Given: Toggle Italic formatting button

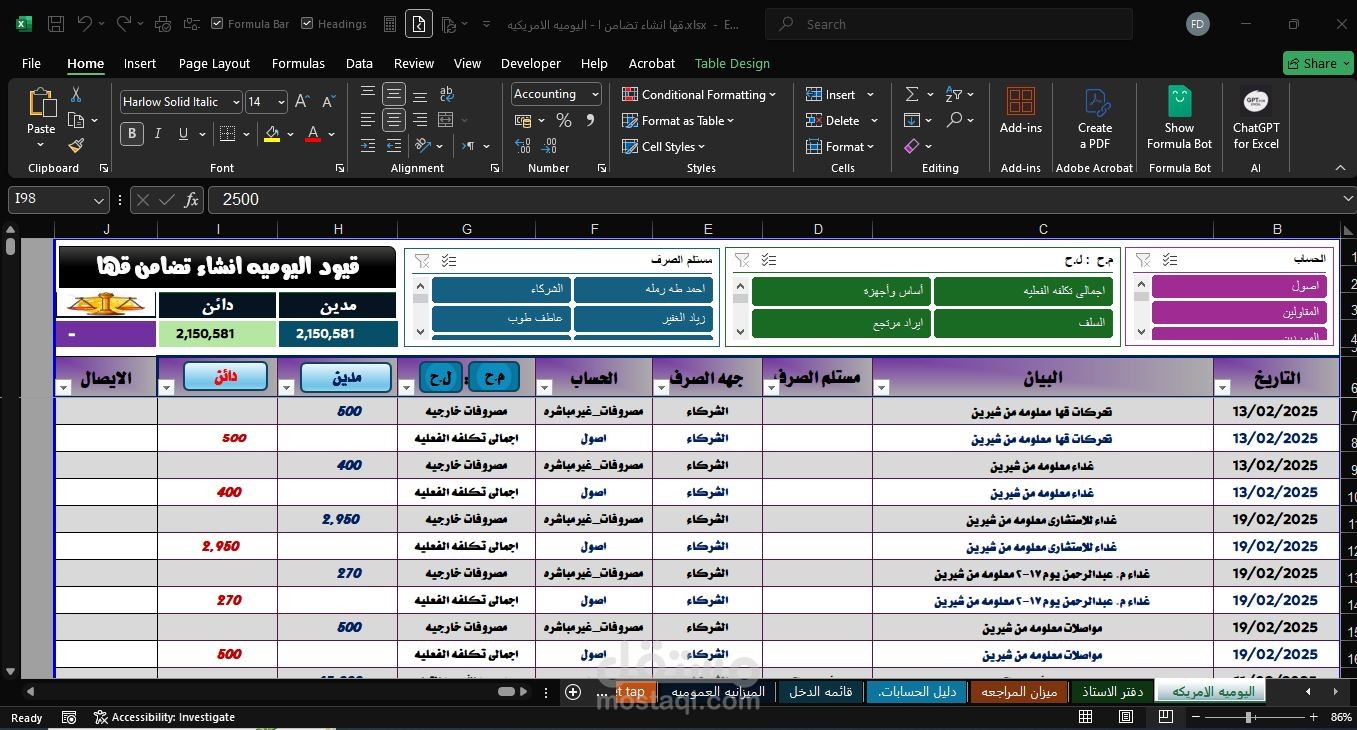Looking at the screenshot, I should tap(159, 134).
